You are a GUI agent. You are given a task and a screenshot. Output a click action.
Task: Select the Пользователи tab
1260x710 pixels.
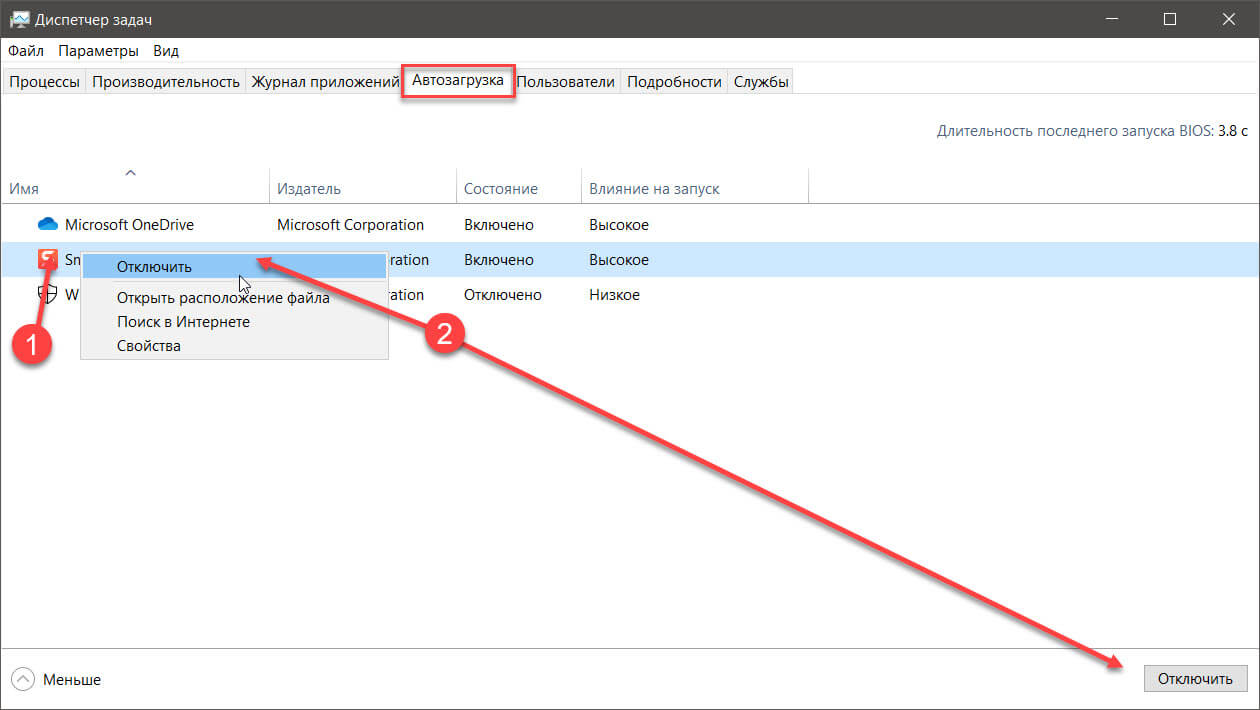pos(566,82)
